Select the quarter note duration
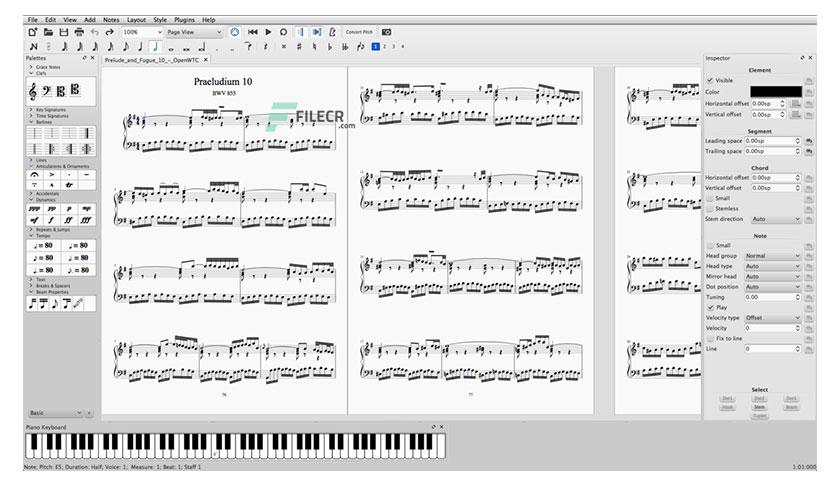The image size is (836, 484). (140, 47)
